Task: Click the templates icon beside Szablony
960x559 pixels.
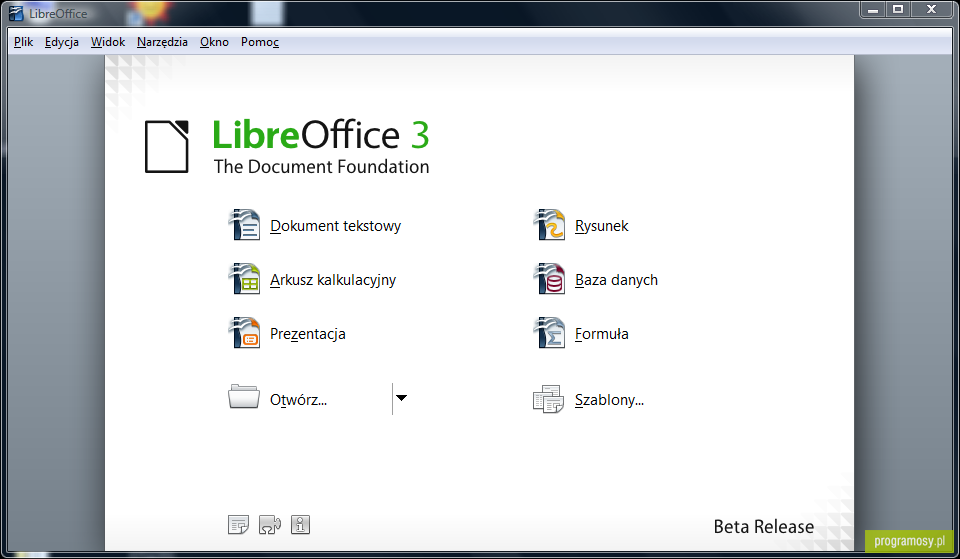Action: [x=549, y=399]
